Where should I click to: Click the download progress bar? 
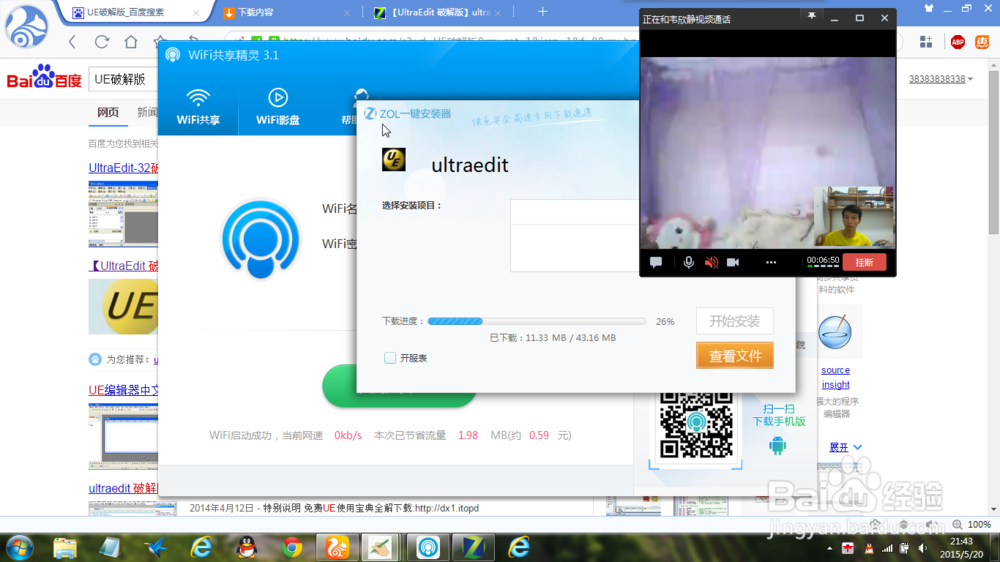click(536, 321)
